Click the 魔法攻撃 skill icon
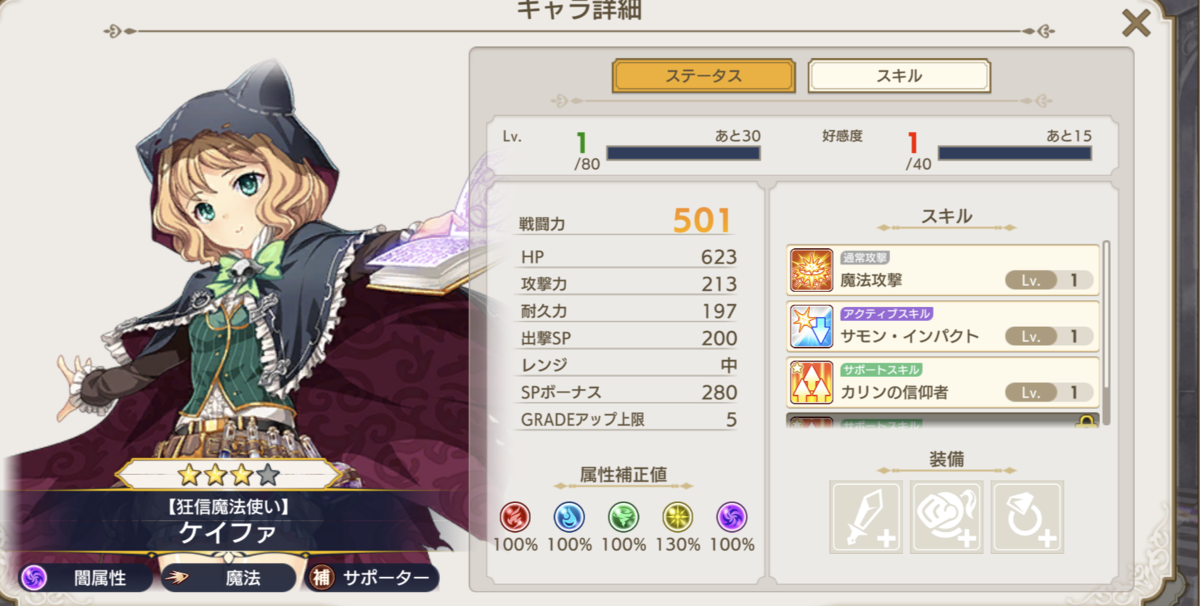This screenshot has width=1200, height=606. click(811, 271)
